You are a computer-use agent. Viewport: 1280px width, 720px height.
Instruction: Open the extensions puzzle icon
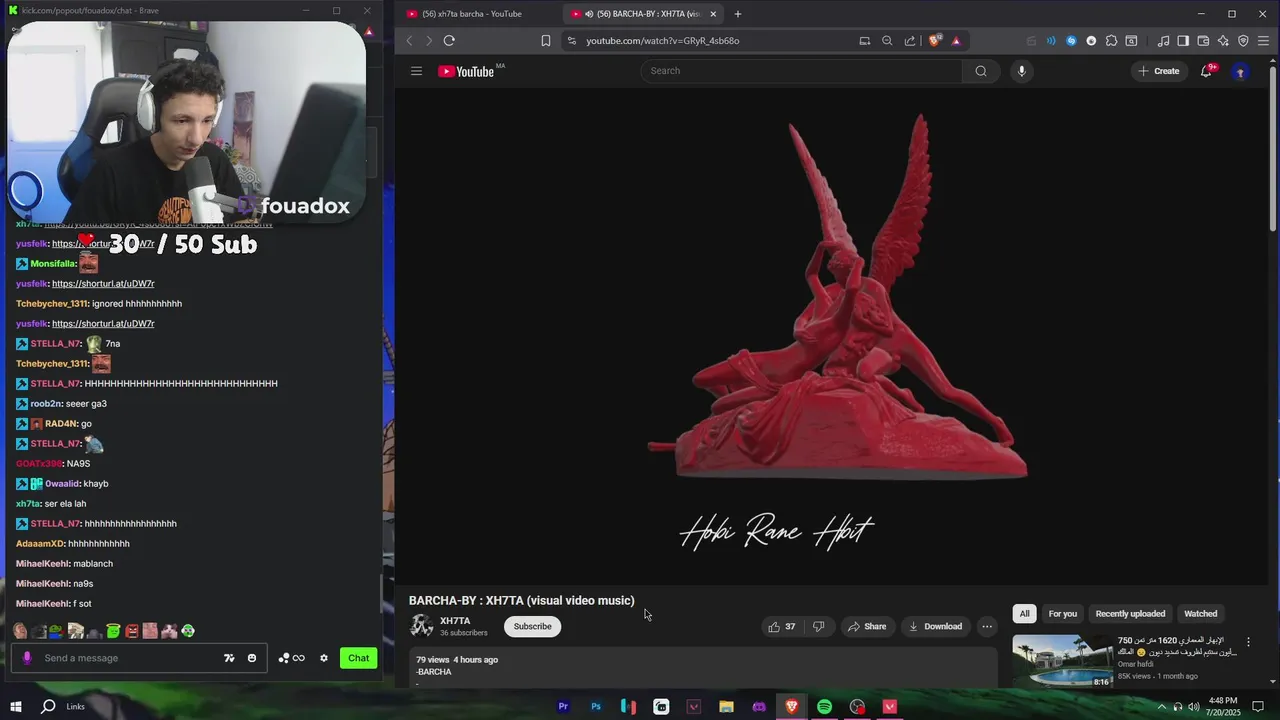click(x=1111, y=41)
